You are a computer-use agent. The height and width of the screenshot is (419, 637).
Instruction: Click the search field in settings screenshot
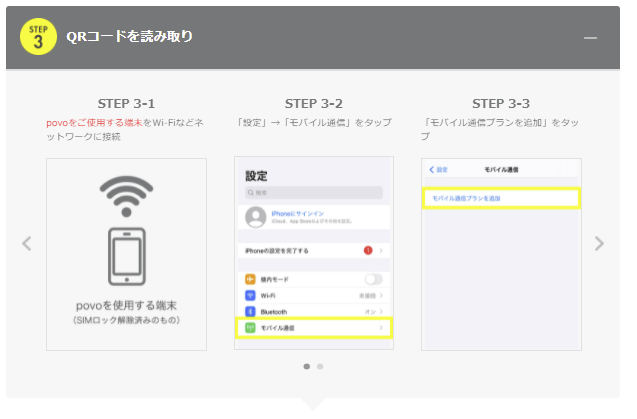click(314, 192)
